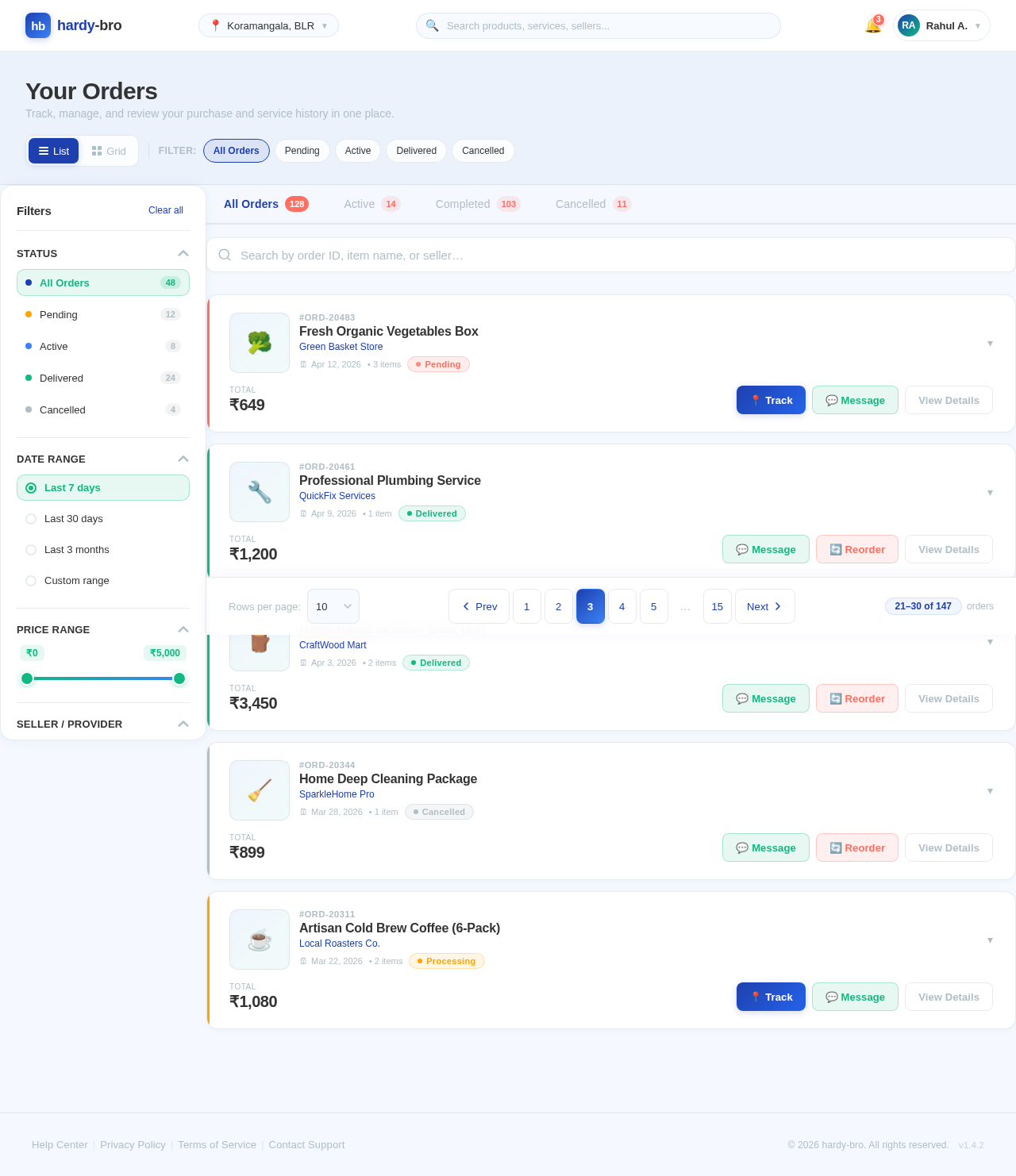Viewport: 1016px width, 1176px height.
Task: Open notifications bell icon
Action: (x=873, y=25)
